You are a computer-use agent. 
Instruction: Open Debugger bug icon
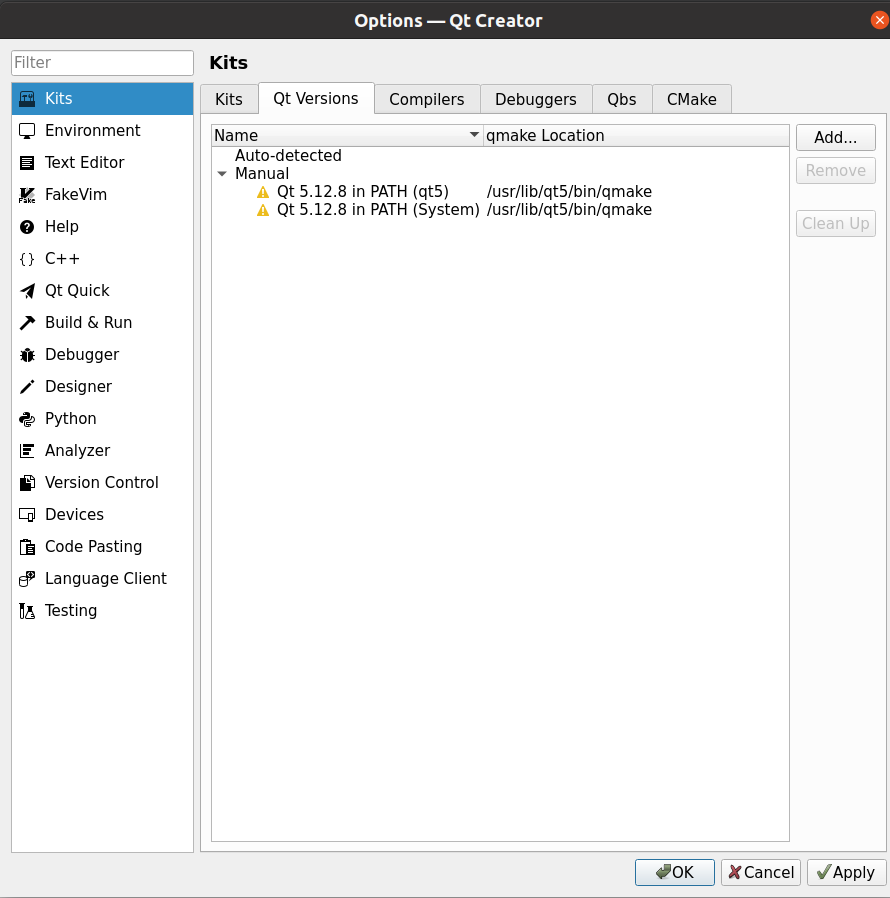click(x=27, y=355)
